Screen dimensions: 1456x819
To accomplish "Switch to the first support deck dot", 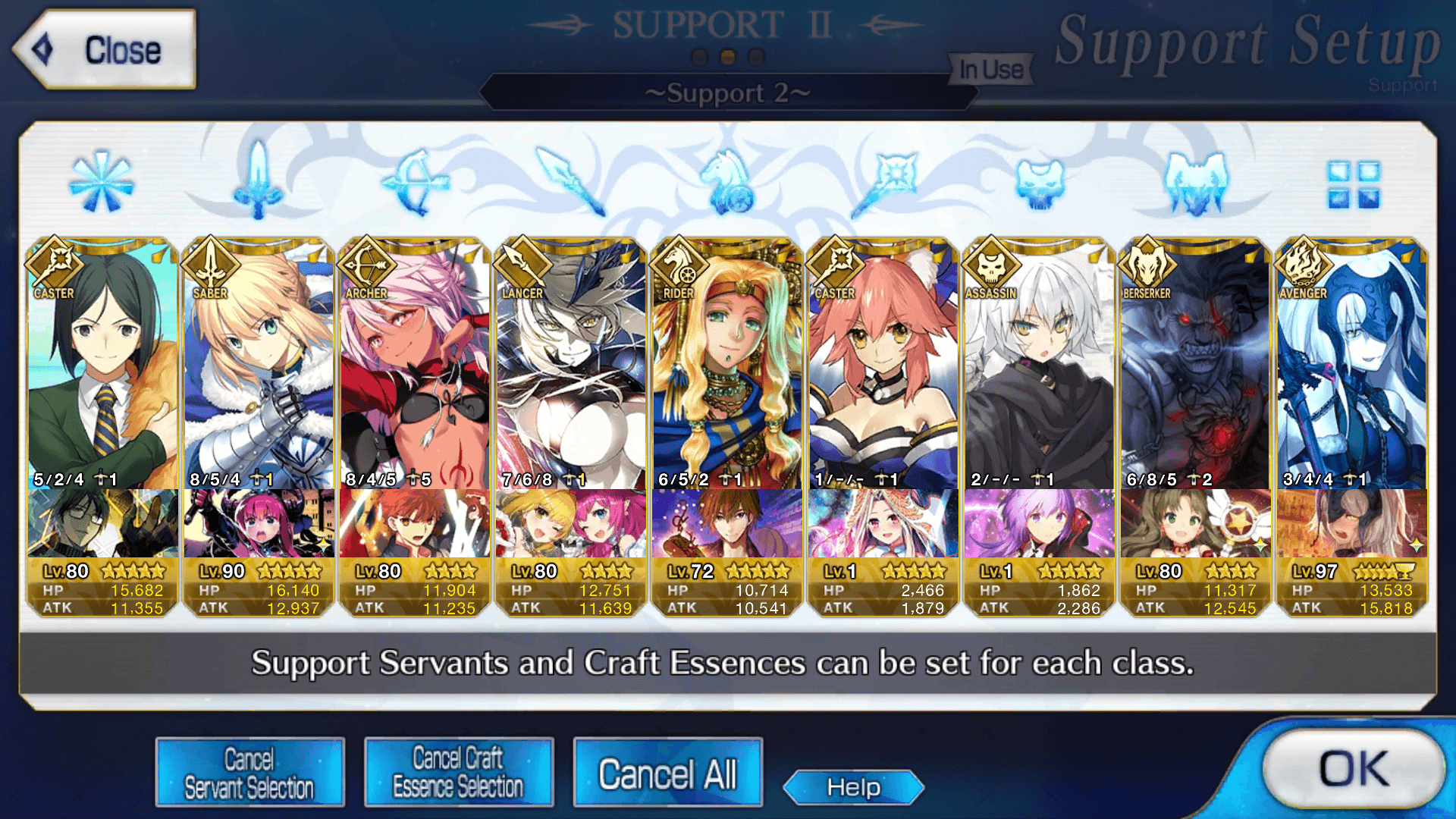I will 700,57.
